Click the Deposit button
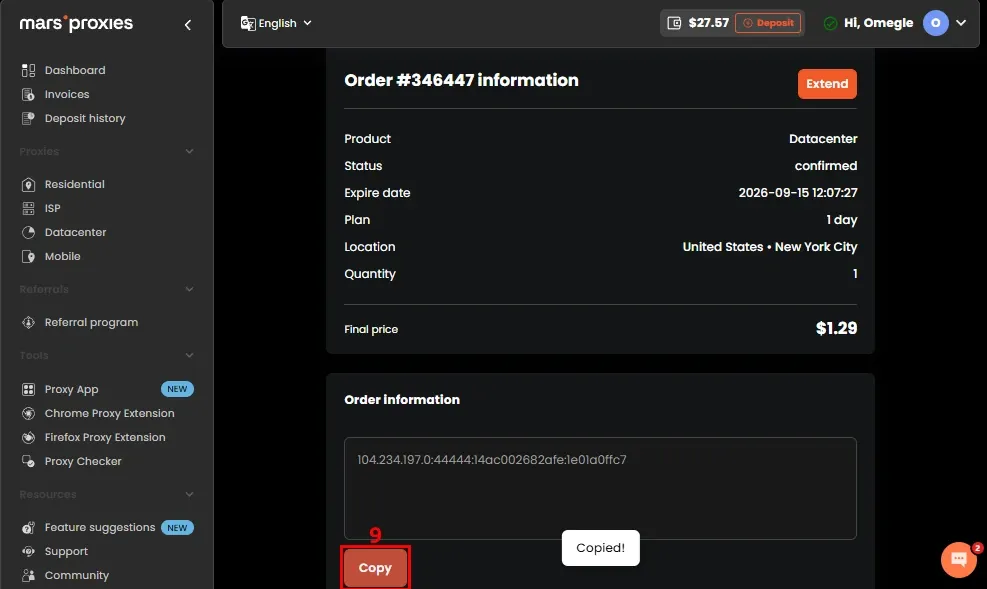This screenshot has width=987, height=589. 768,23
